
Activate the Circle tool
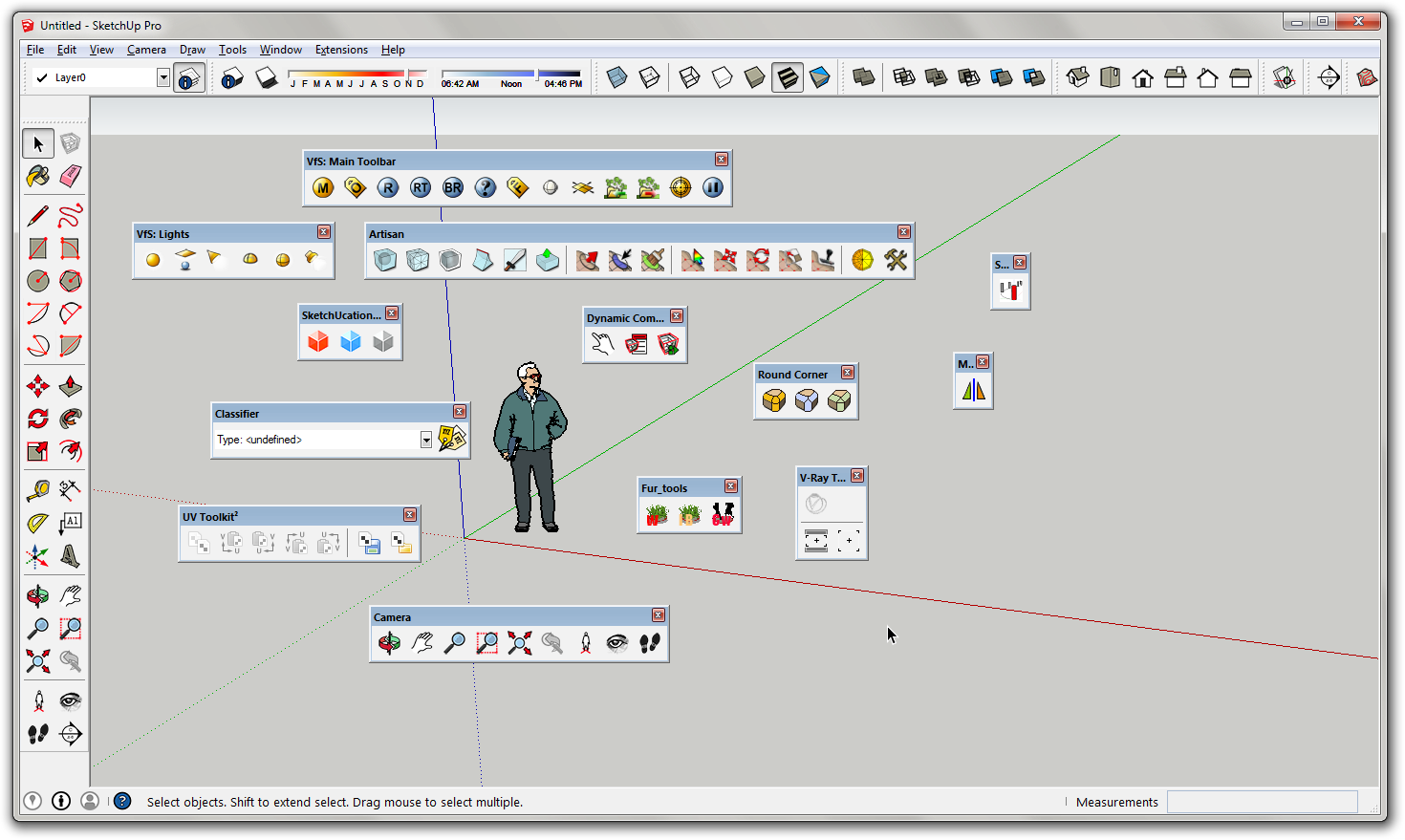pos(38,281)
